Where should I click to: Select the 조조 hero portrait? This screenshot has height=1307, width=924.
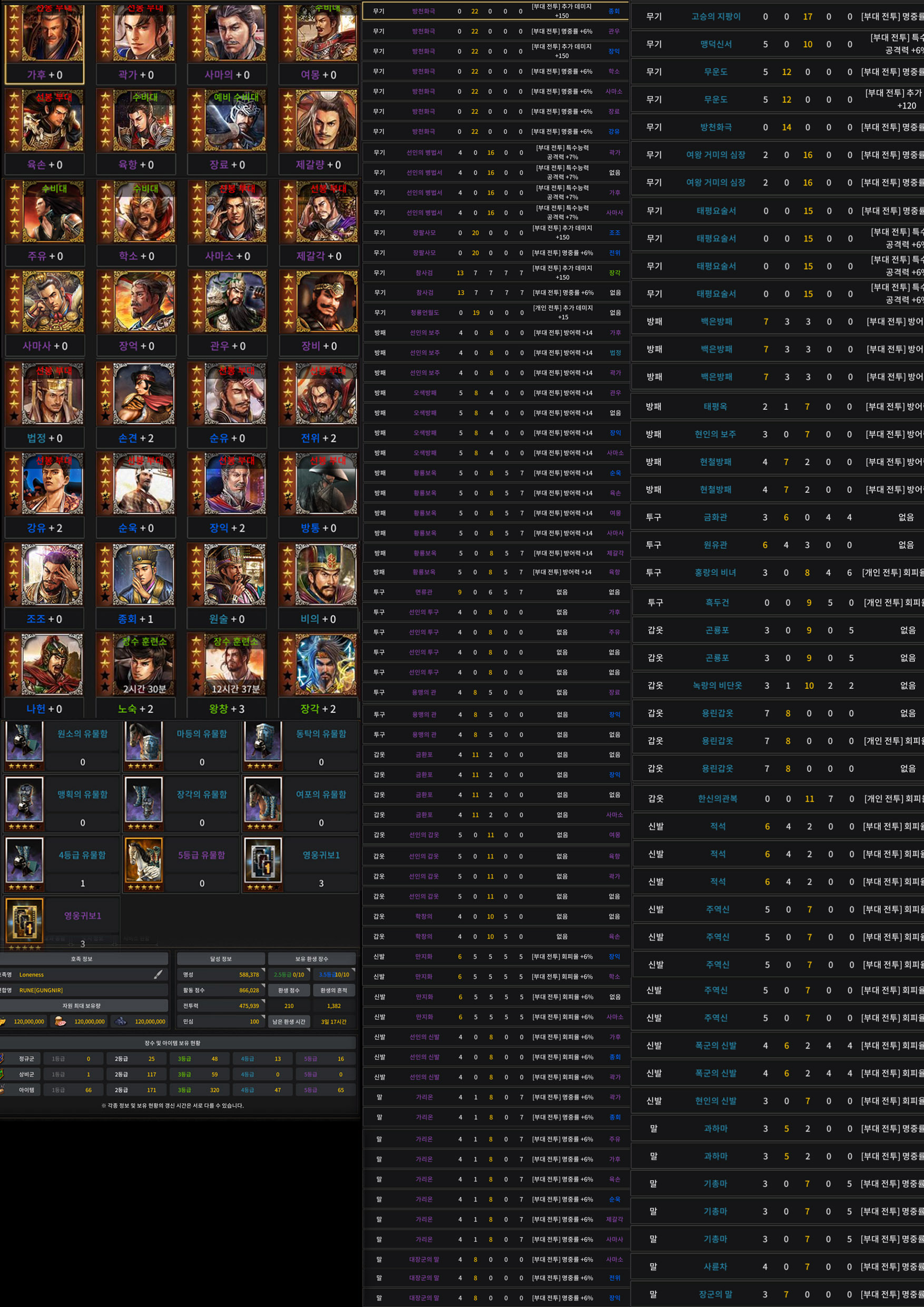[x=52, y=575]
